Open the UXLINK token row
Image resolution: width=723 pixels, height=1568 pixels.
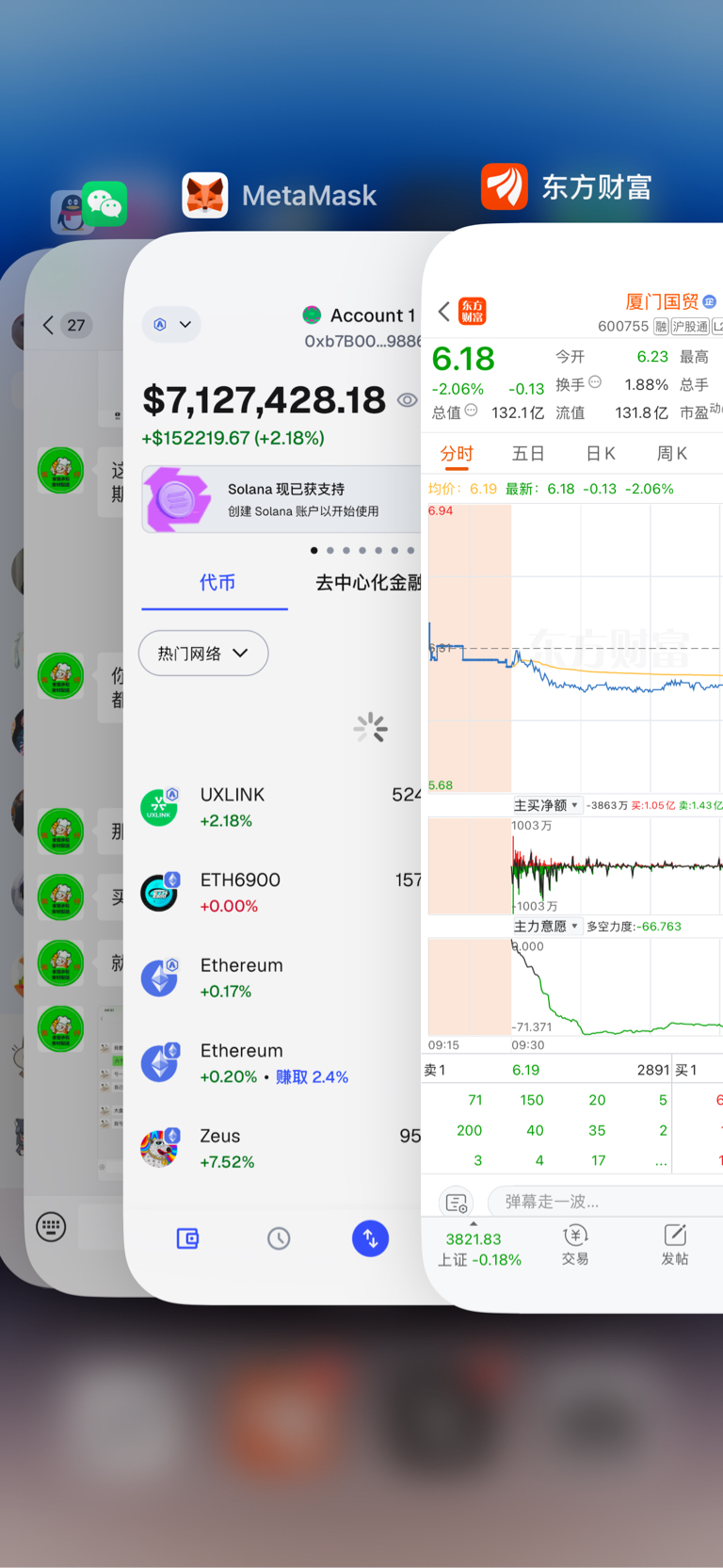(x=281, y=808)
